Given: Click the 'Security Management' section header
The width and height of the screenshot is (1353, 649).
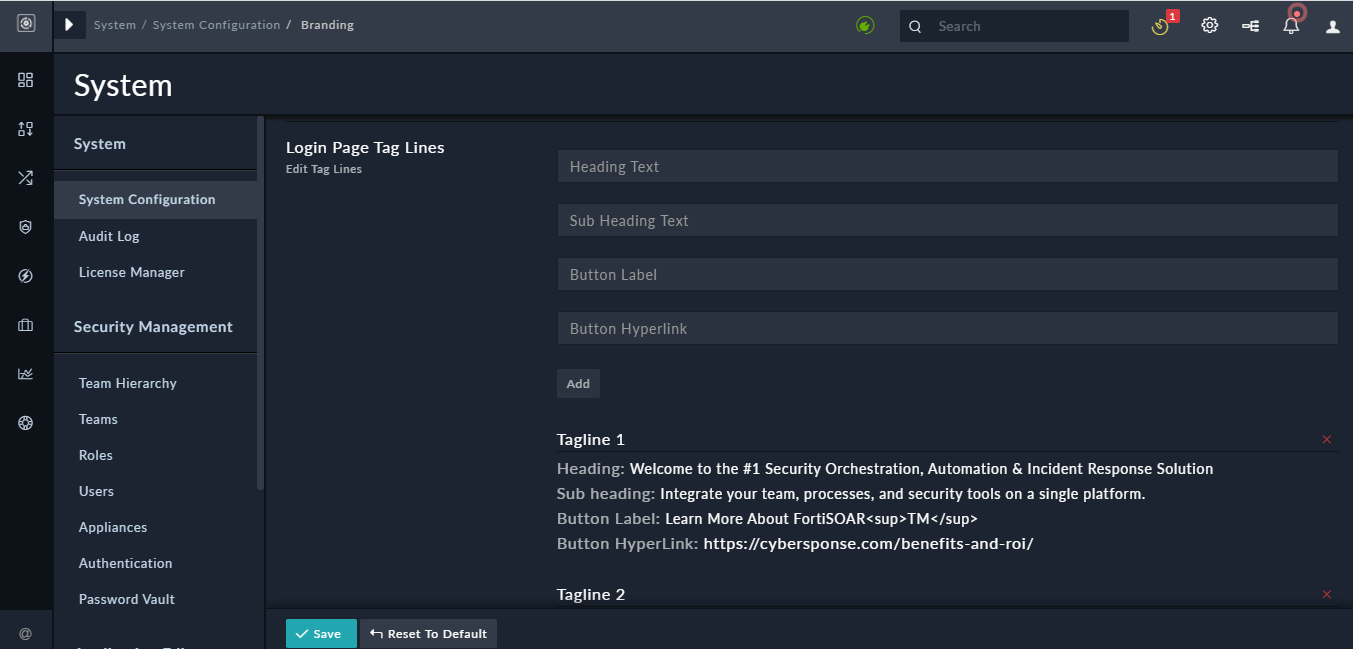Looking at the screenshot, I should [153, 327].
